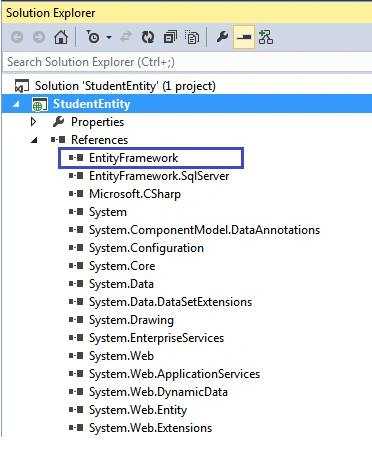Select System.Web reference
372x450 pixels.
tap(121, 356)
